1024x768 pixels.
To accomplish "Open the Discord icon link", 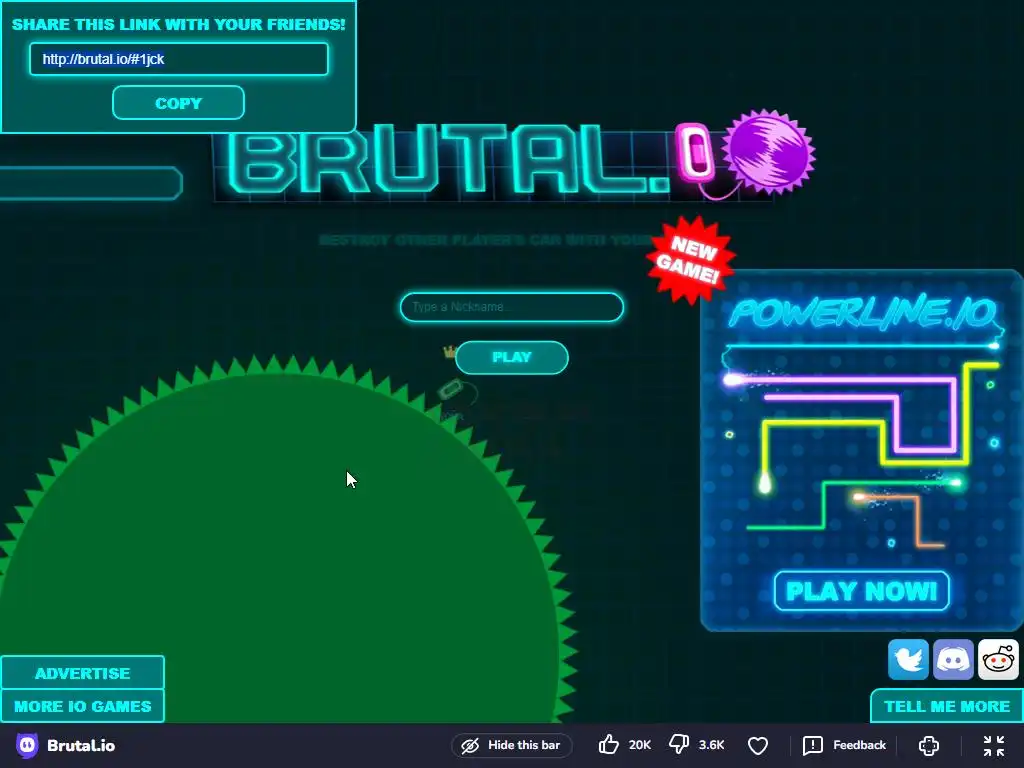I will tap(953, 660).
